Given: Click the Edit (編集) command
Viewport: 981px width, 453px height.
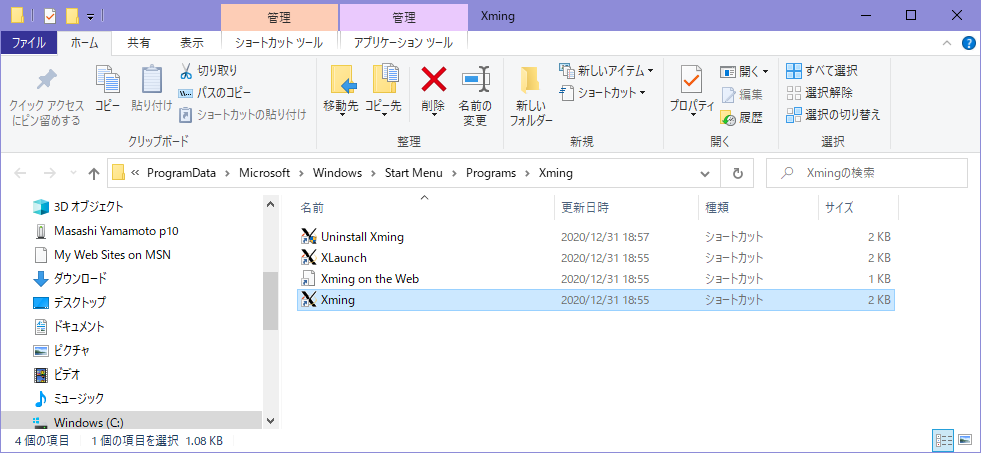Looking at the screenshot, I should [x=742, y=94].
